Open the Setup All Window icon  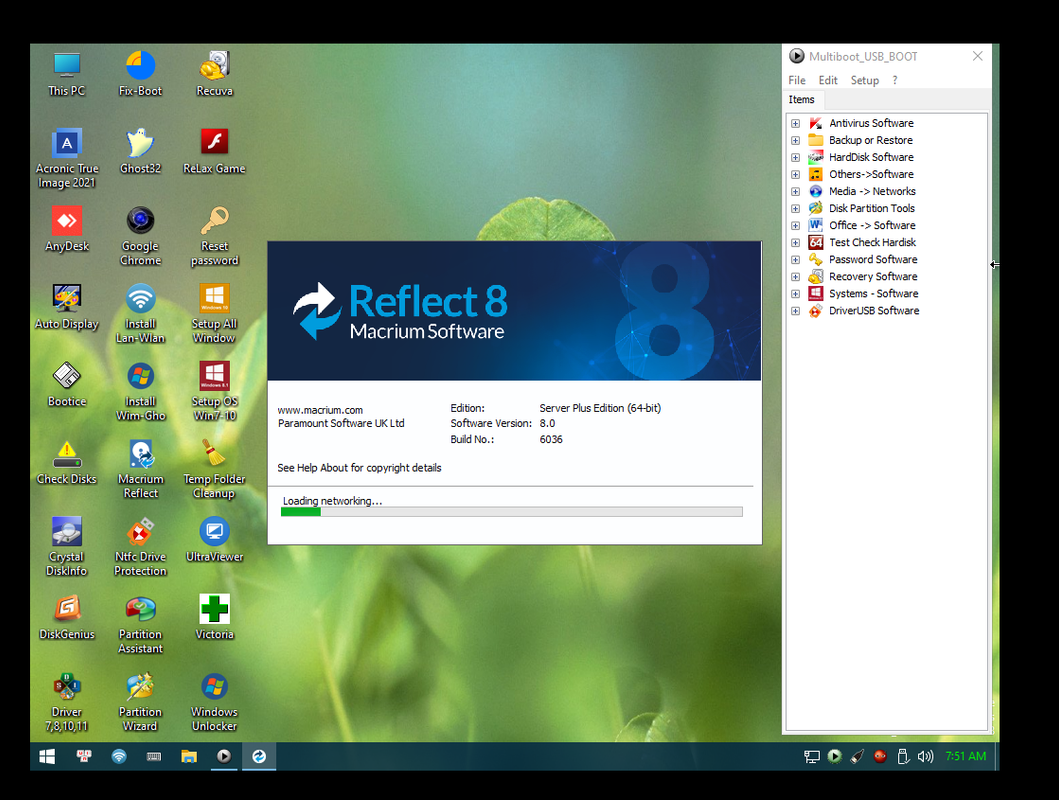coord(214,314)
